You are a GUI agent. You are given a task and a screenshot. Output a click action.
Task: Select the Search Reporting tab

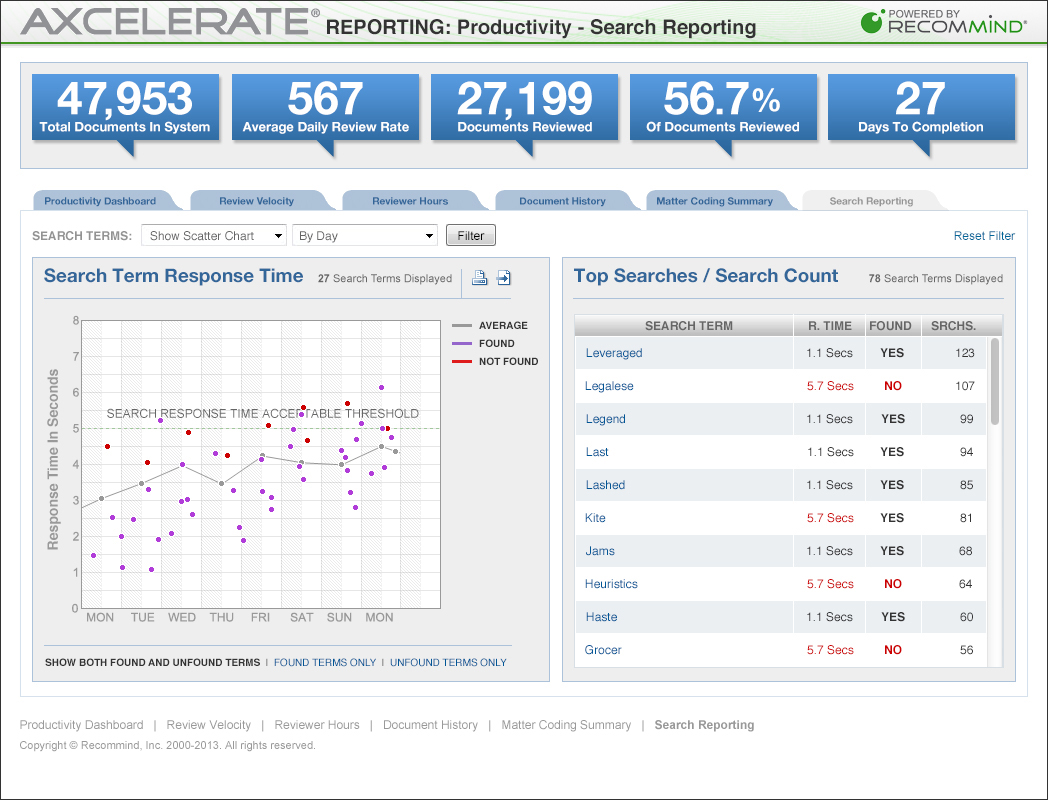871,201
